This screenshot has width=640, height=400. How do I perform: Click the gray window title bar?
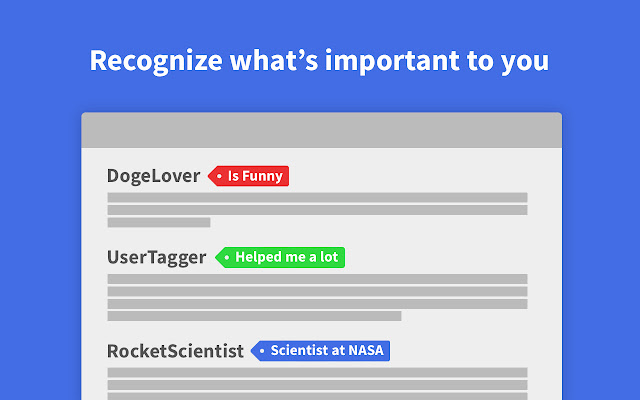322,130
